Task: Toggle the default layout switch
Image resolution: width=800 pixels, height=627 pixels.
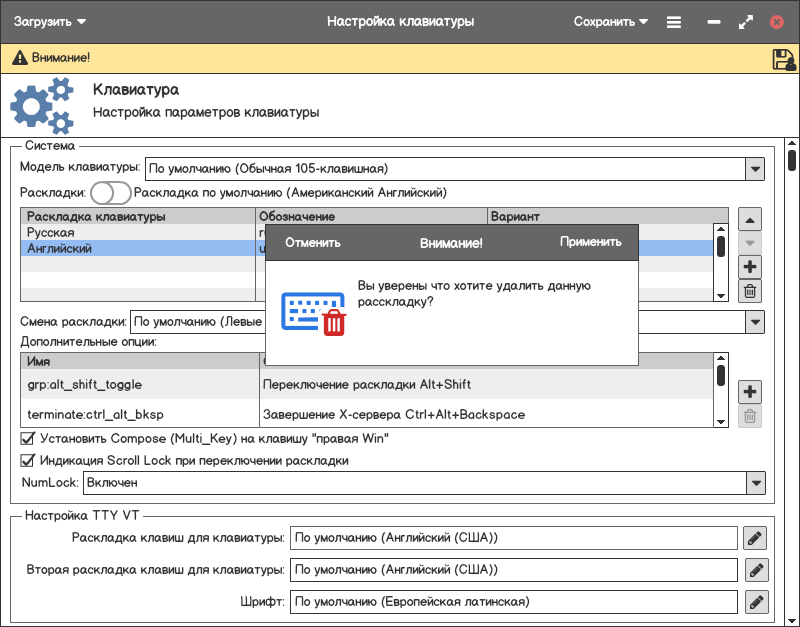Action: click(110, 192)
